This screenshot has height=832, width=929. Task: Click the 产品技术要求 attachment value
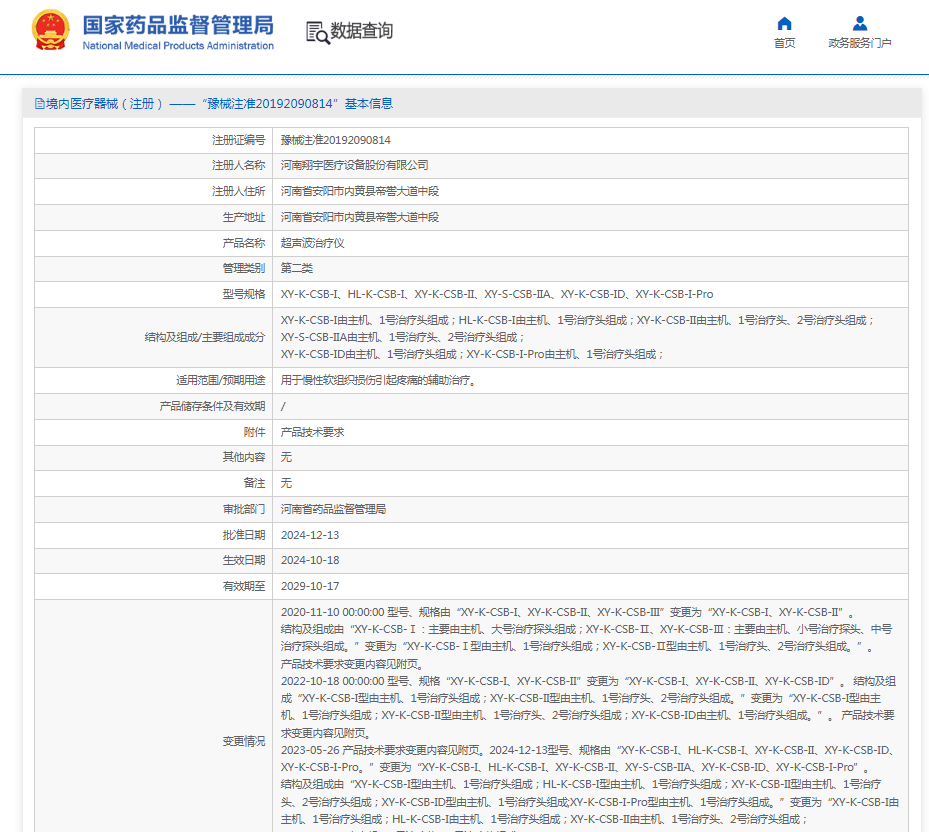tap(312, 433)
